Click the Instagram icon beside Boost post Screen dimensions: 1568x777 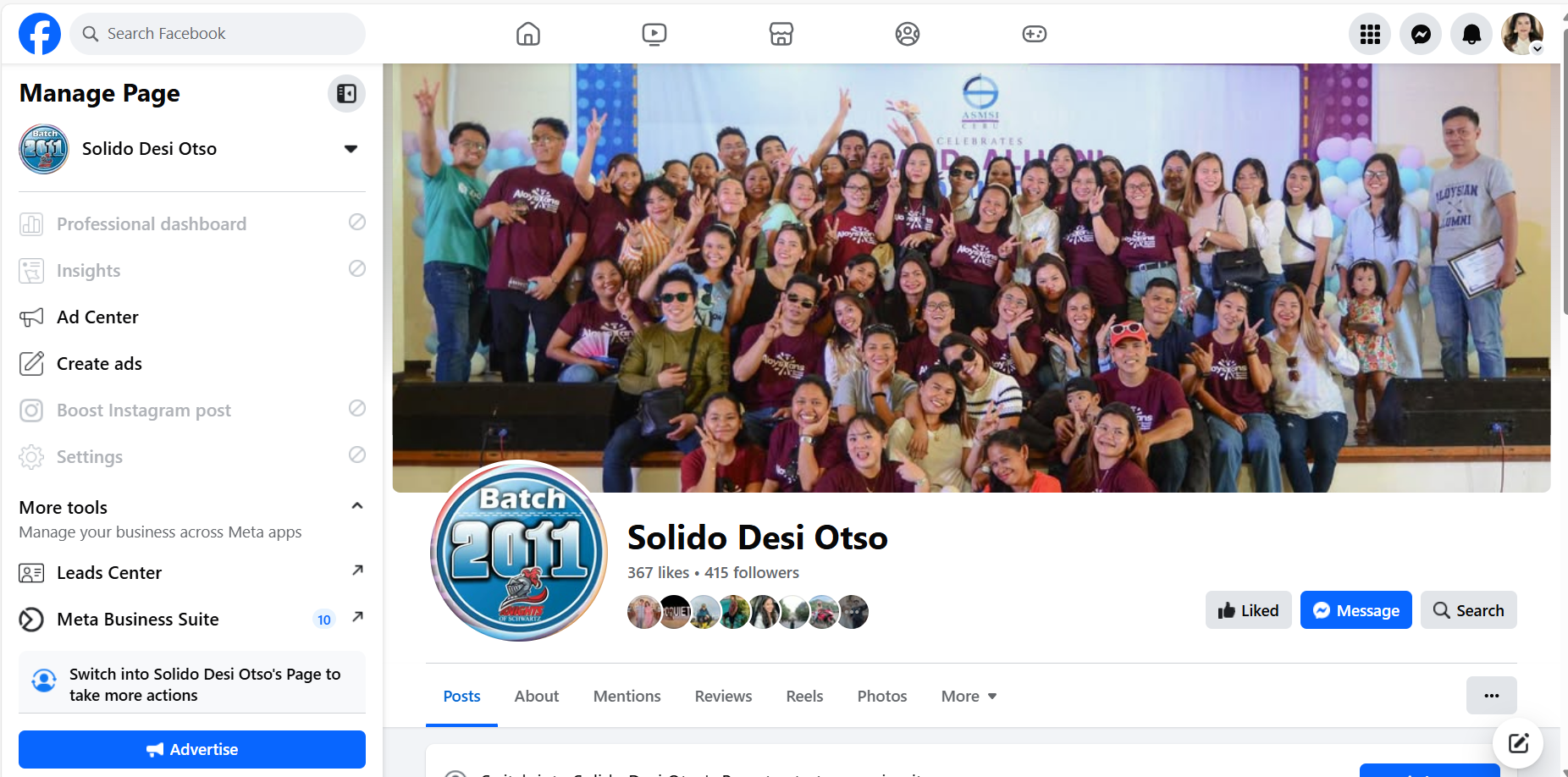(31, 411)
